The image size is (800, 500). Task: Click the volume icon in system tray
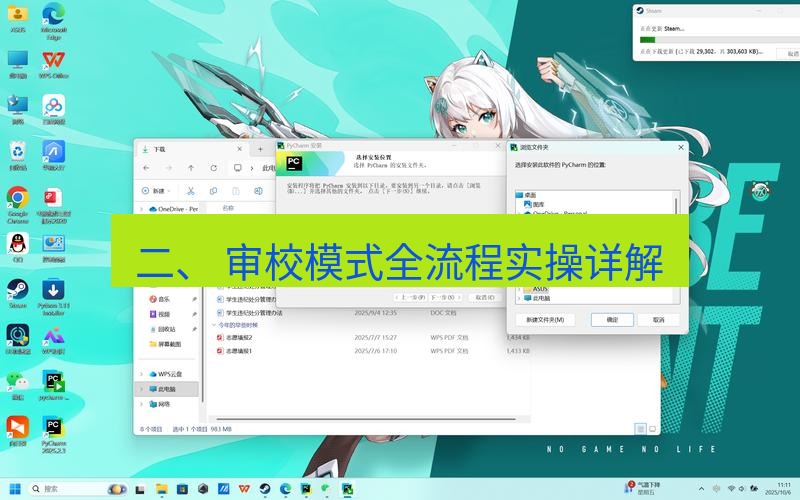741,489
